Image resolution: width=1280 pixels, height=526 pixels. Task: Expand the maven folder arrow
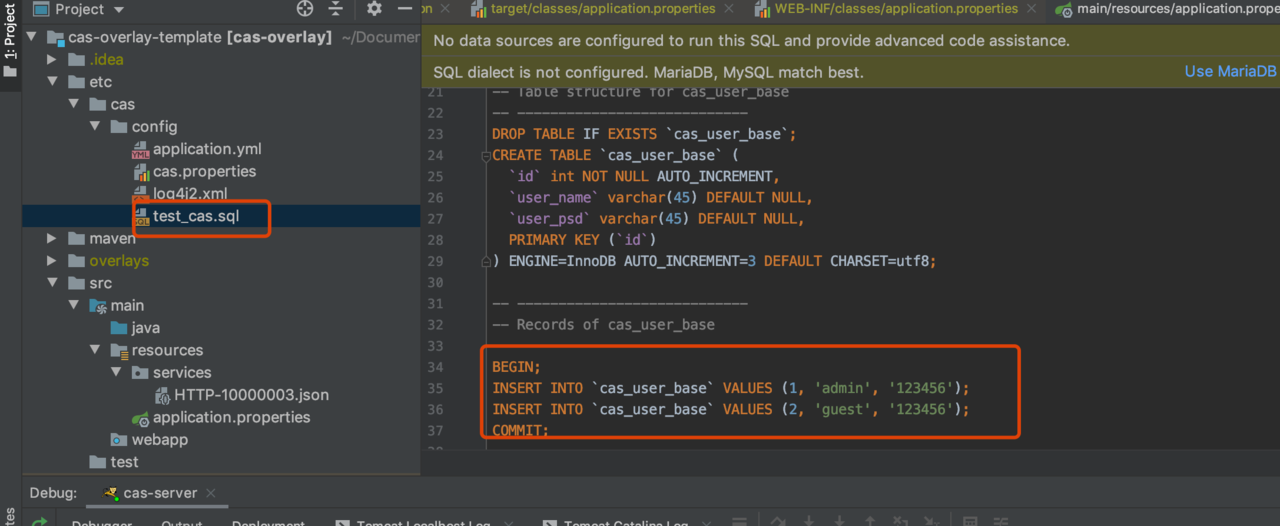53,239
